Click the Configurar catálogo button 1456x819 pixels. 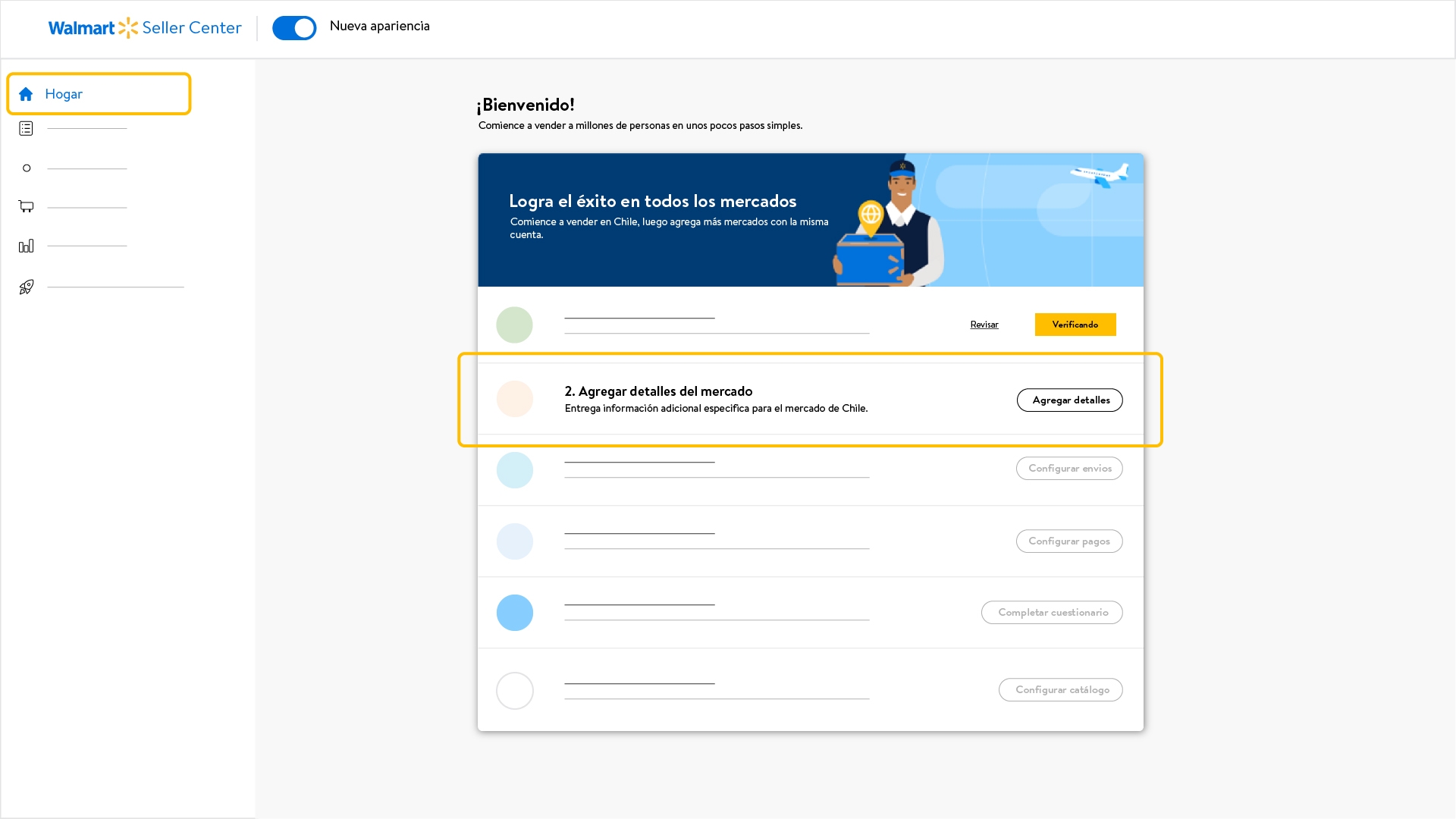[x=1060, y=690]
